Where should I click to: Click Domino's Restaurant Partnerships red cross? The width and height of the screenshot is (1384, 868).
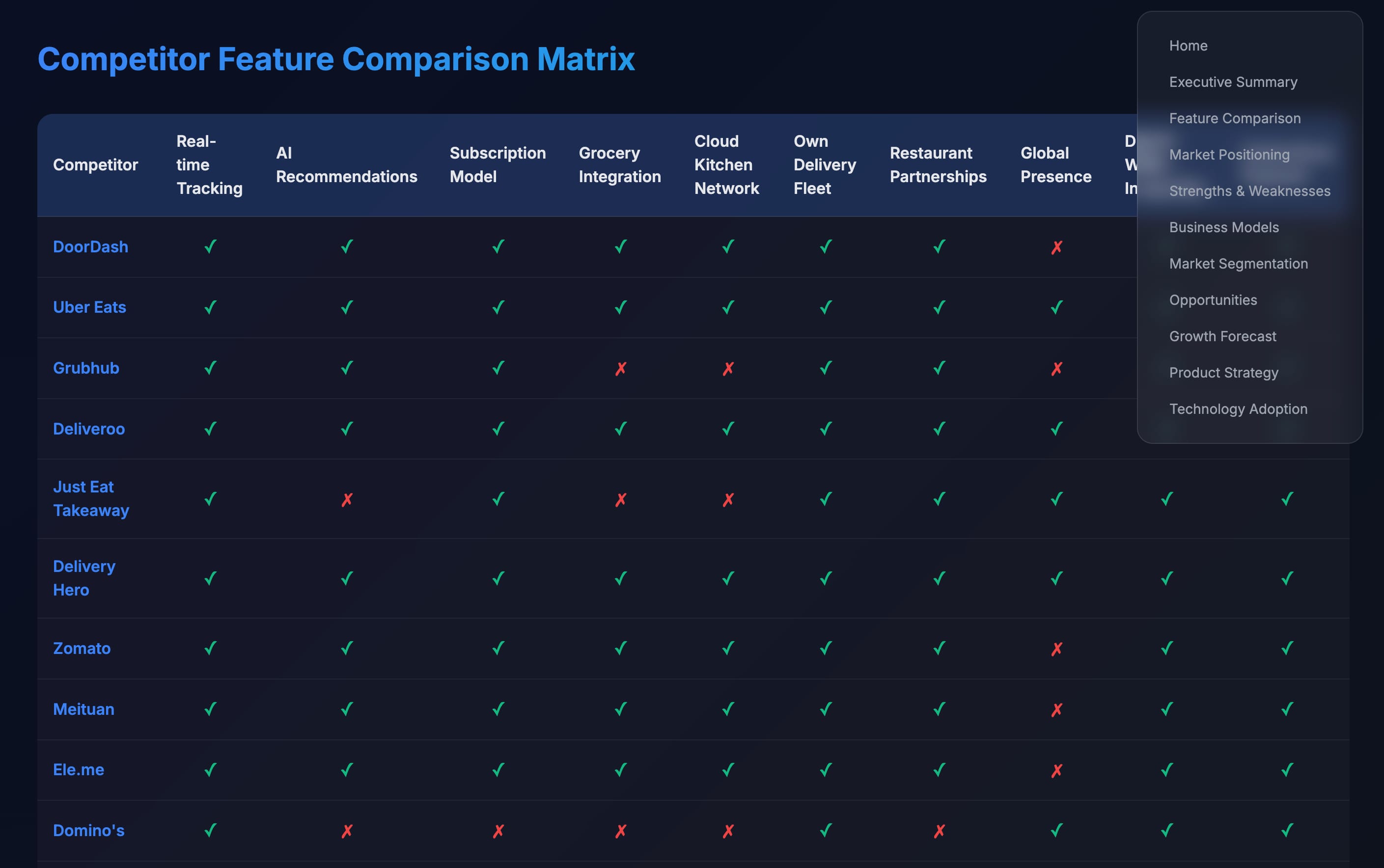tap(939, 831)
